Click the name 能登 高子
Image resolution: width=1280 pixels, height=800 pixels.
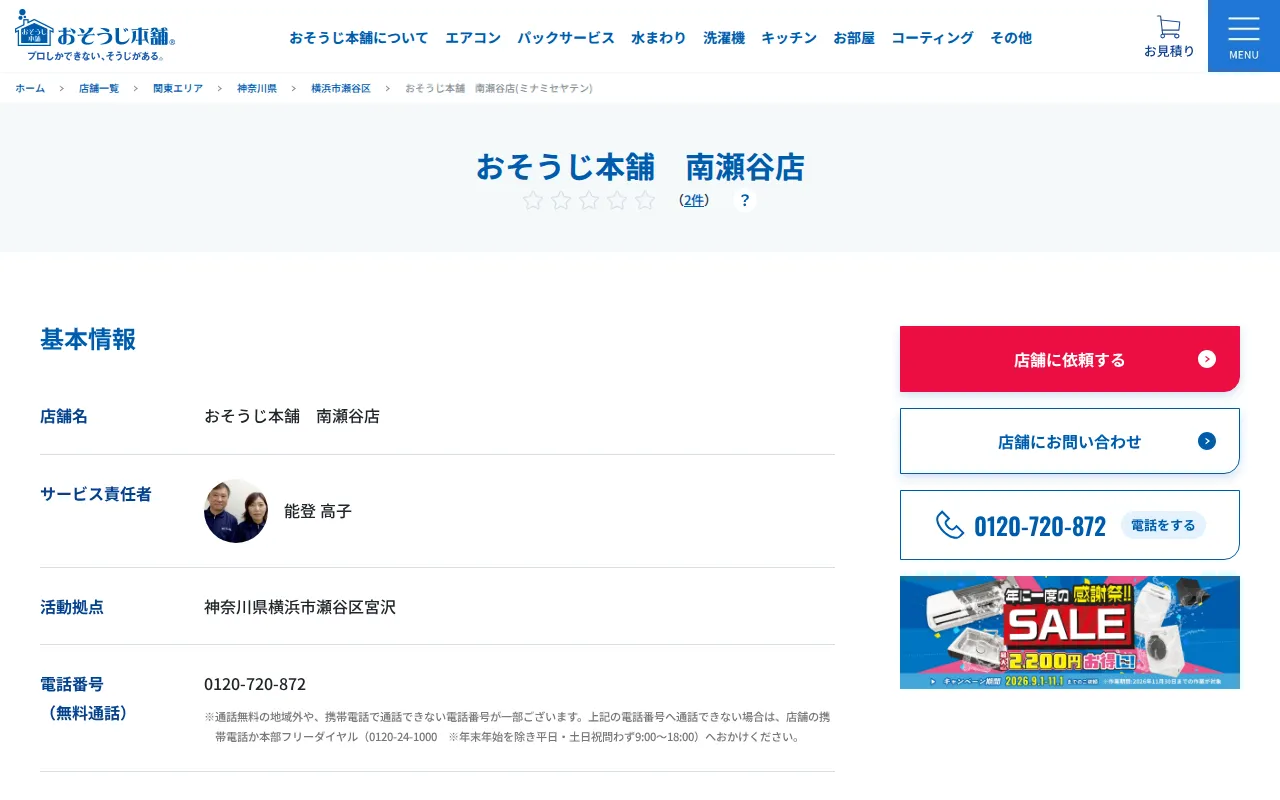tap(318, 511)
